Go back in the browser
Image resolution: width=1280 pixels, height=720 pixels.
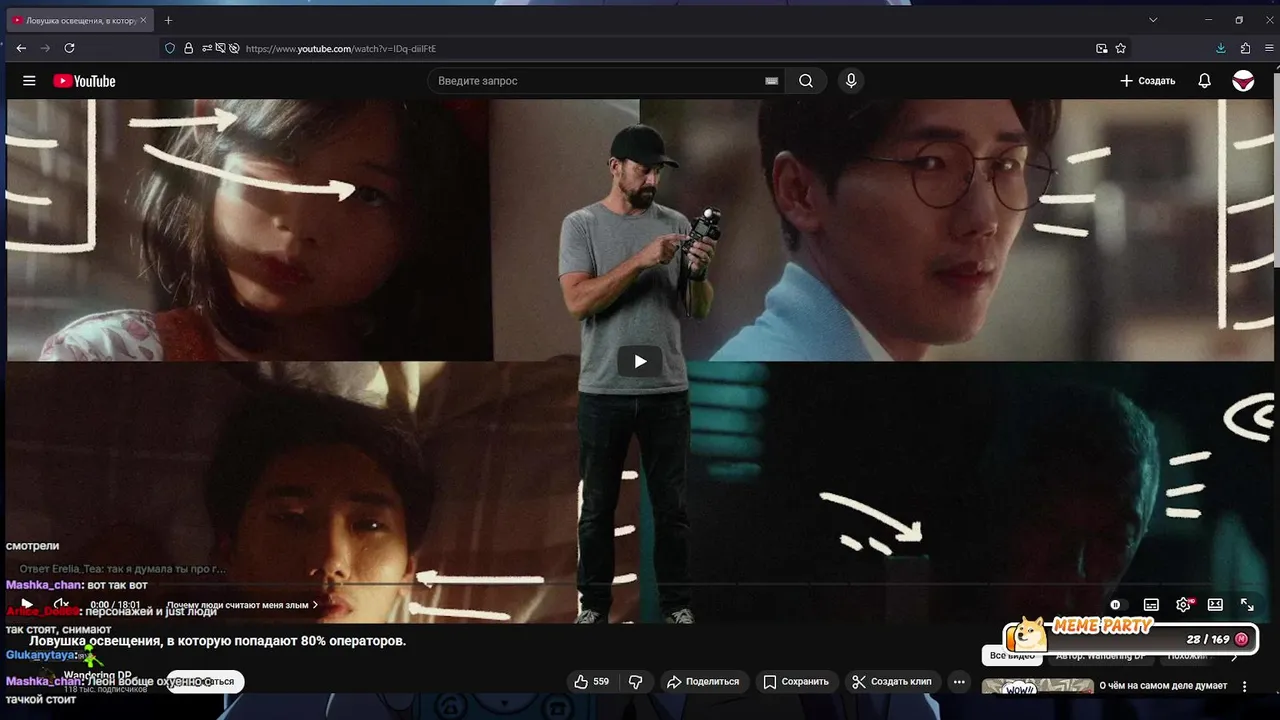click(x=21, y=48)
